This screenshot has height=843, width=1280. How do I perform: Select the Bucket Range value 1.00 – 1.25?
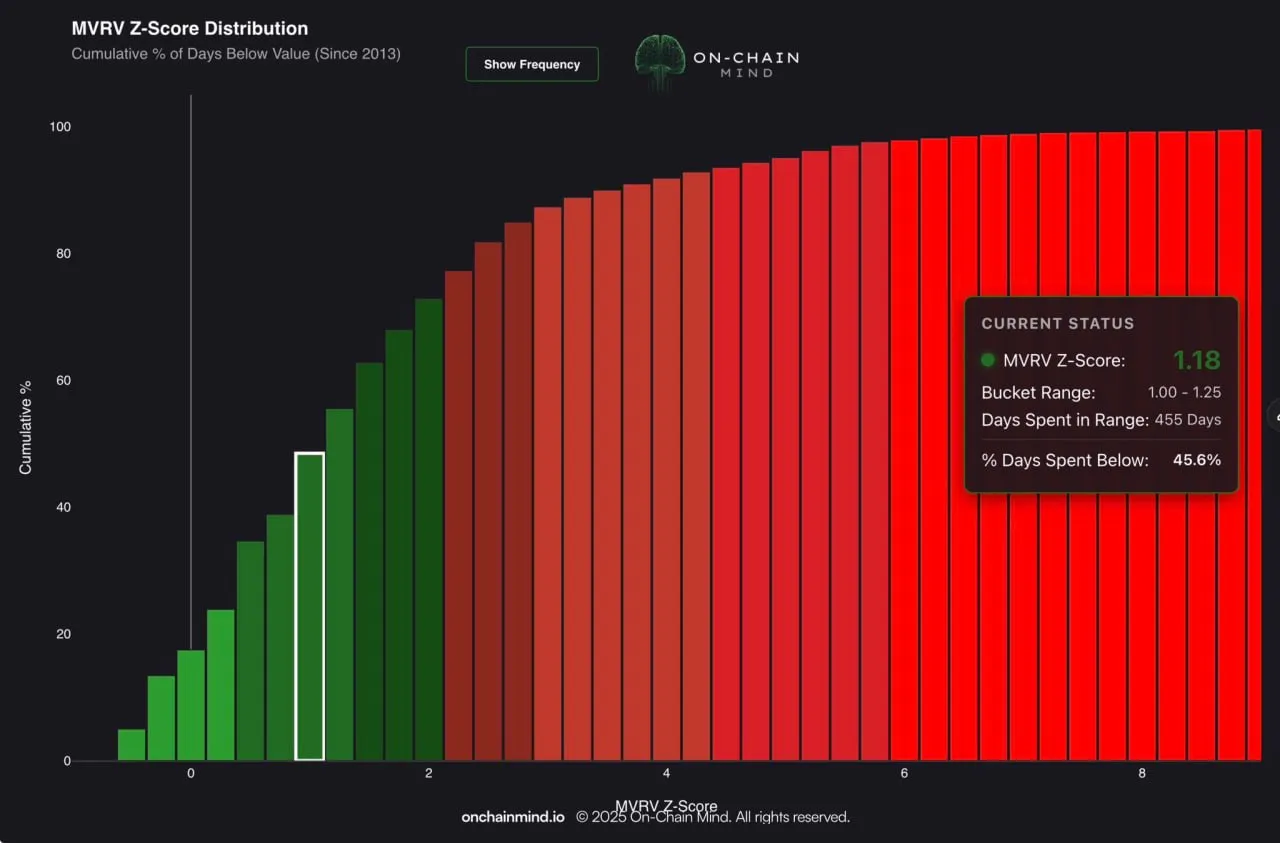point(1186,392)
